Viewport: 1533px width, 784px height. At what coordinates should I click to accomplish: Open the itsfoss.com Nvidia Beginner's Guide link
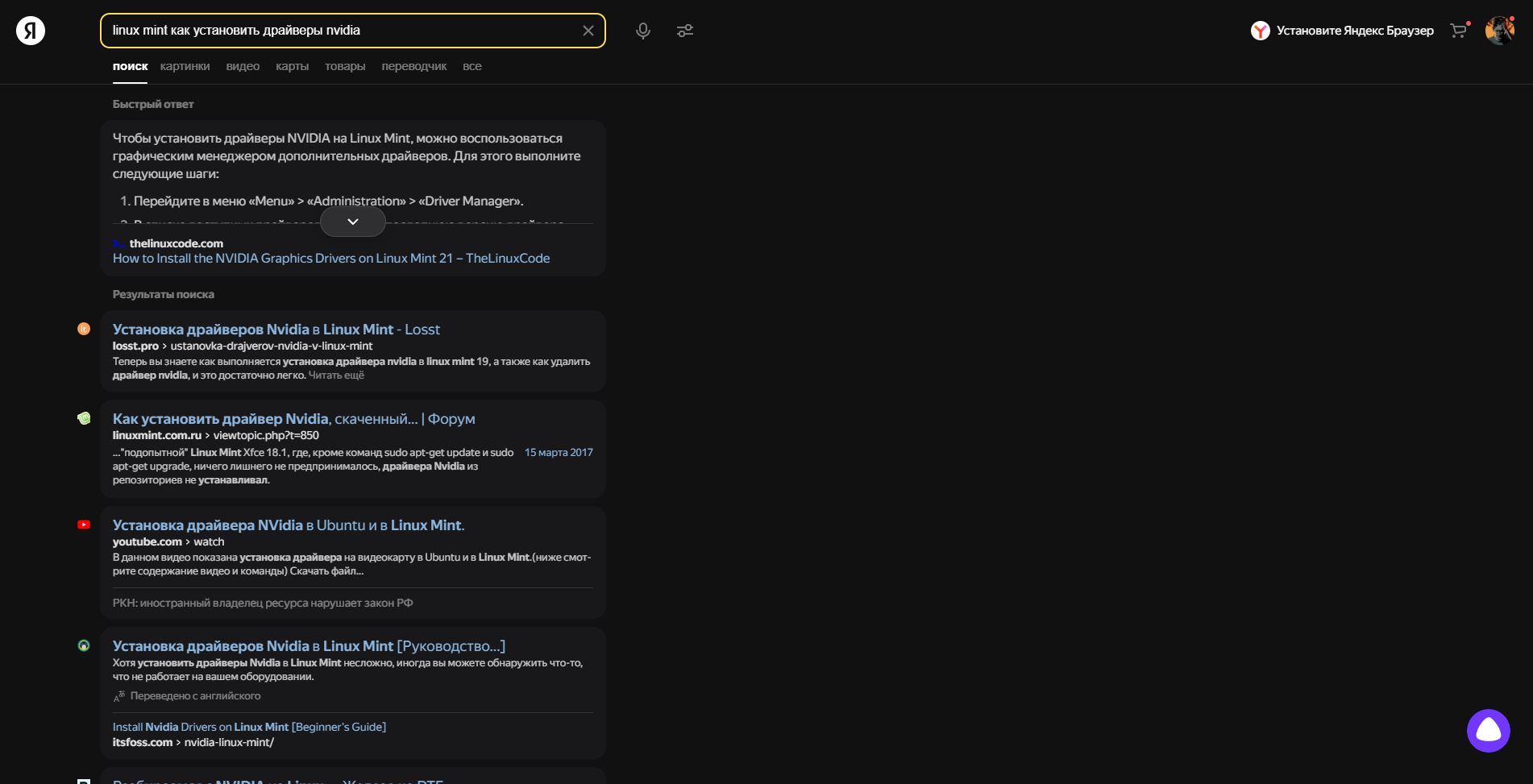point(249,726)
